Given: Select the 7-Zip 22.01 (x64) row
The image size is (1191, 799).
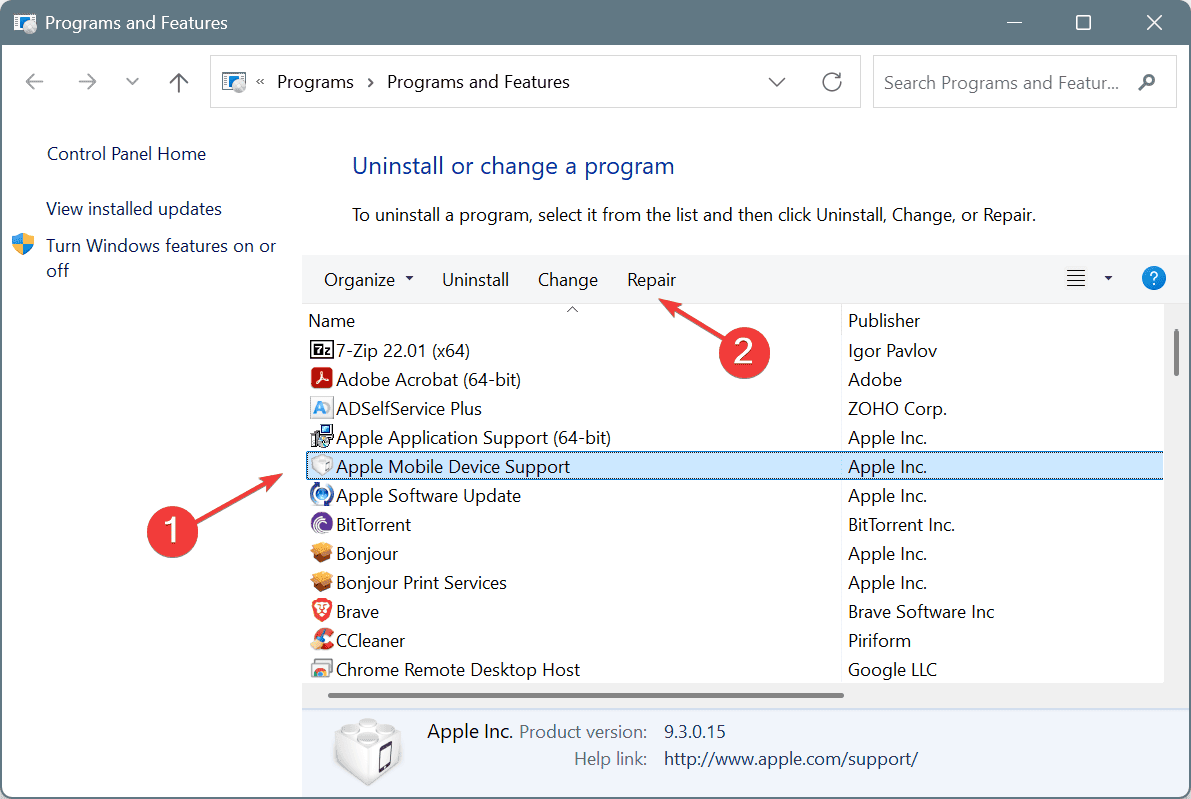Looking at the screenshot, I should point(734,350).
